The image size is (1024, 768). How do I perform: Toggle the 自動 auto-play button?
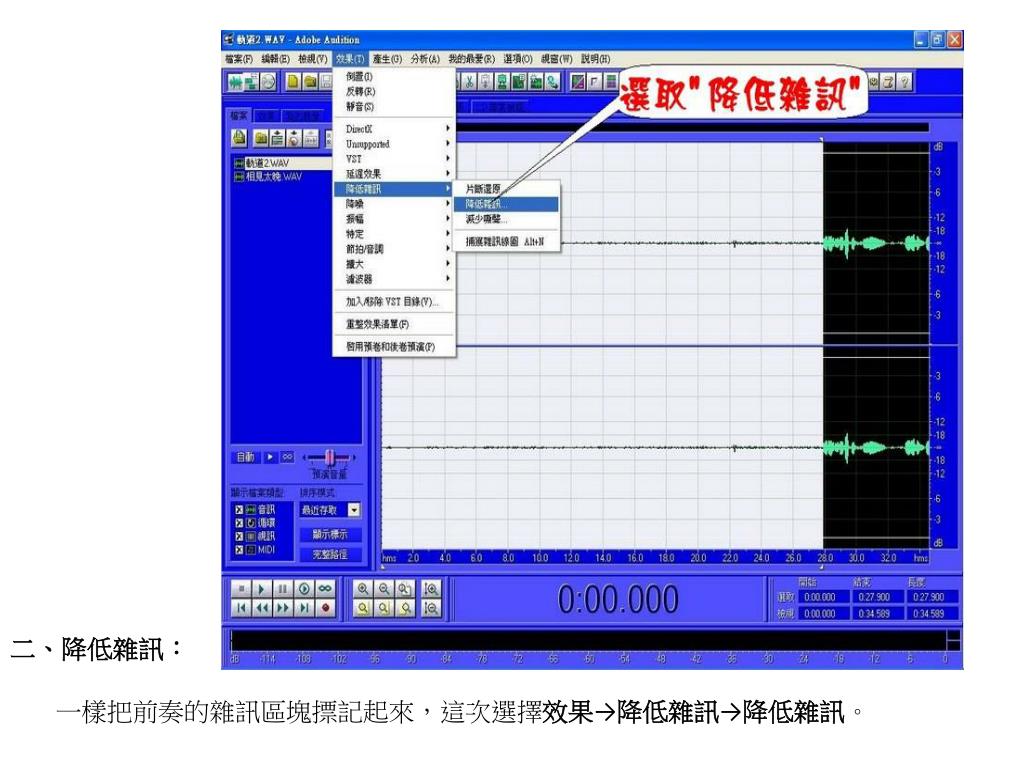coord(246,457)
